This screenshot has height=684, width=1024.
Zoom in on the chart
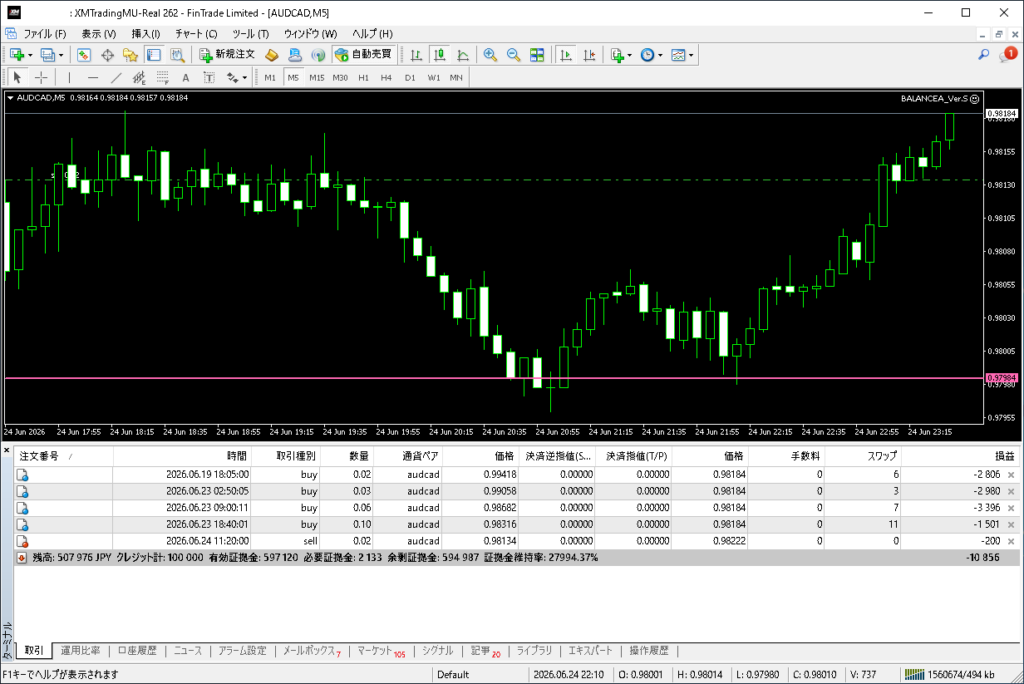[490, 55]
